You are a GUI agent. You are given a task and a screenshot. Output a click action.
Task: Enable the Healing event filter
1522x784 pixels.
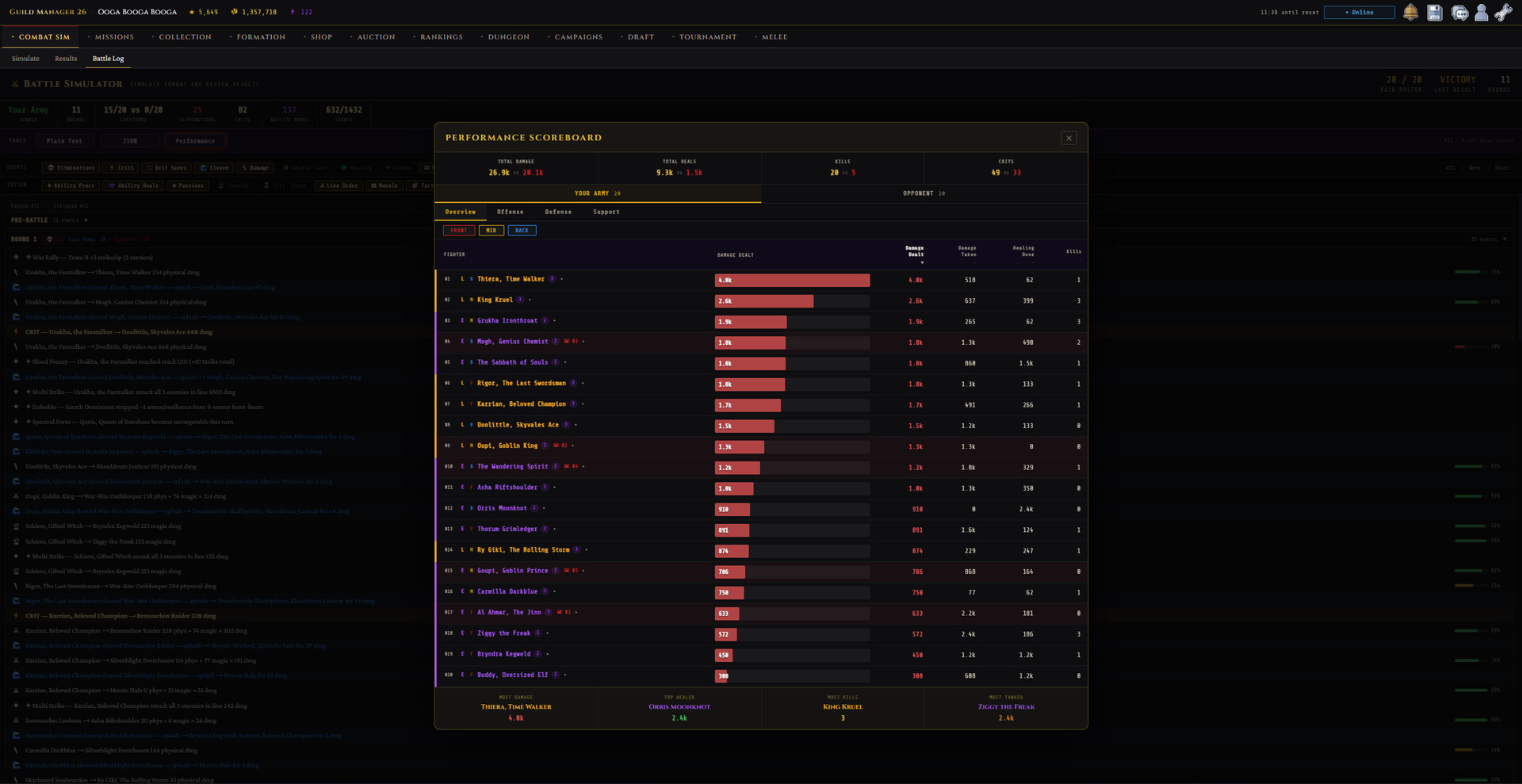pos(356,168)
